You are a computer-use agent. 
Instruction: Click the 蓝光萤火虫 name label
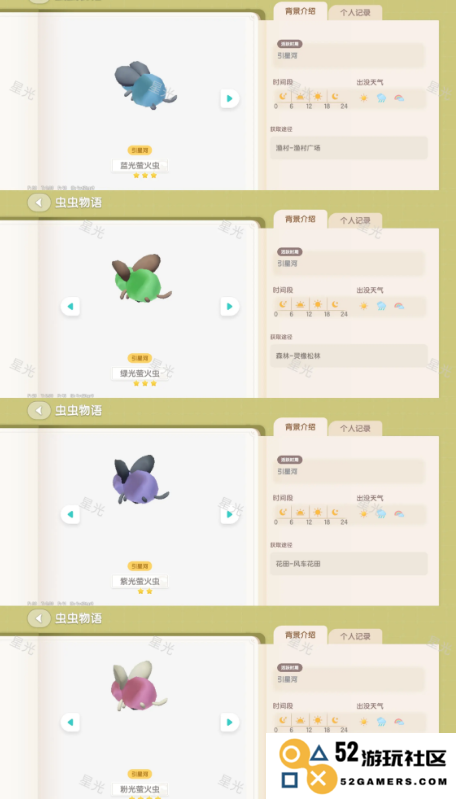pyautogui.click(x=140, y=165)
